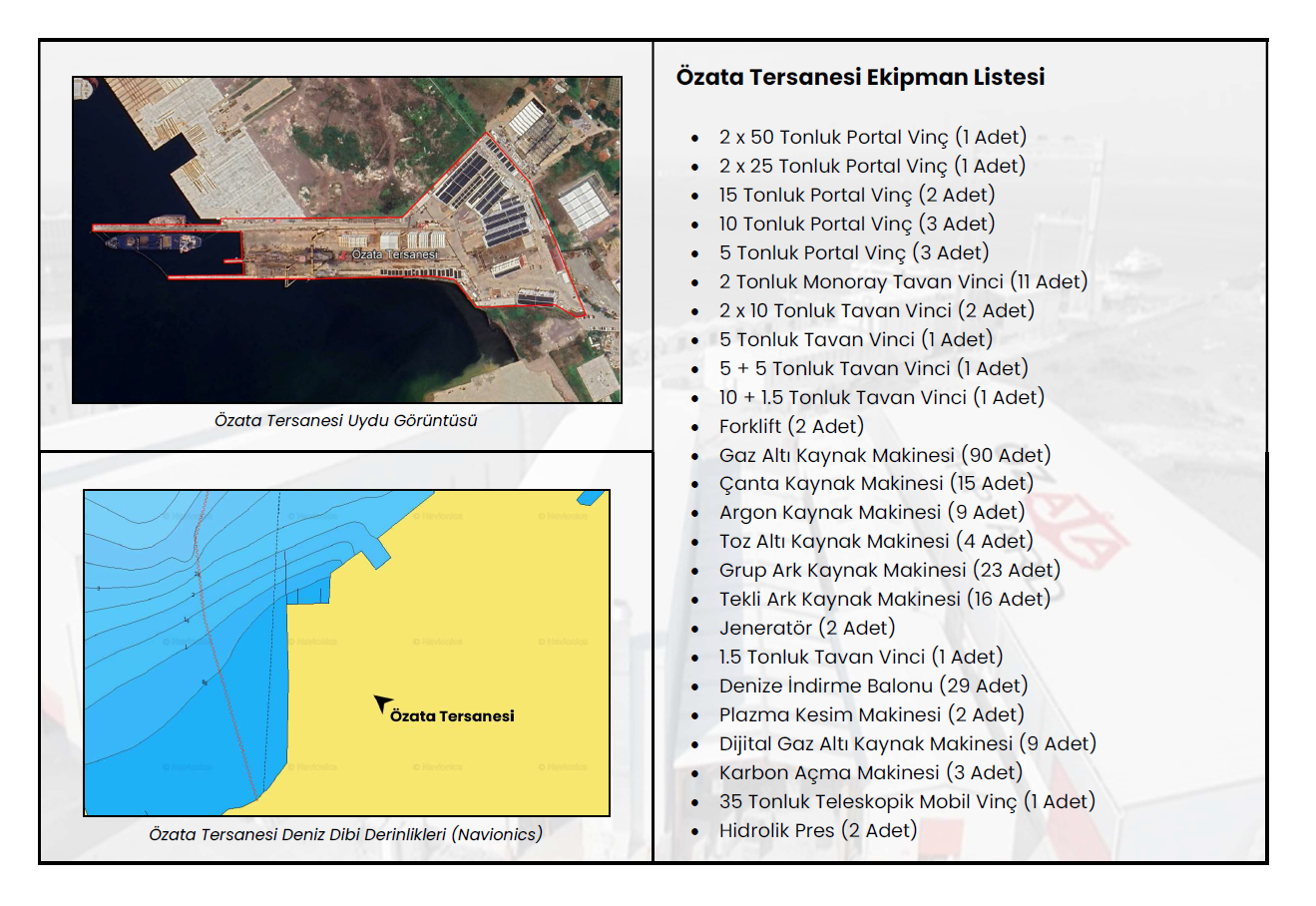Select "2 x 10 Tonluk Tavan Vinci (2 Adet)"
This screenshot has height=906, width=1316.
[877, 310]
